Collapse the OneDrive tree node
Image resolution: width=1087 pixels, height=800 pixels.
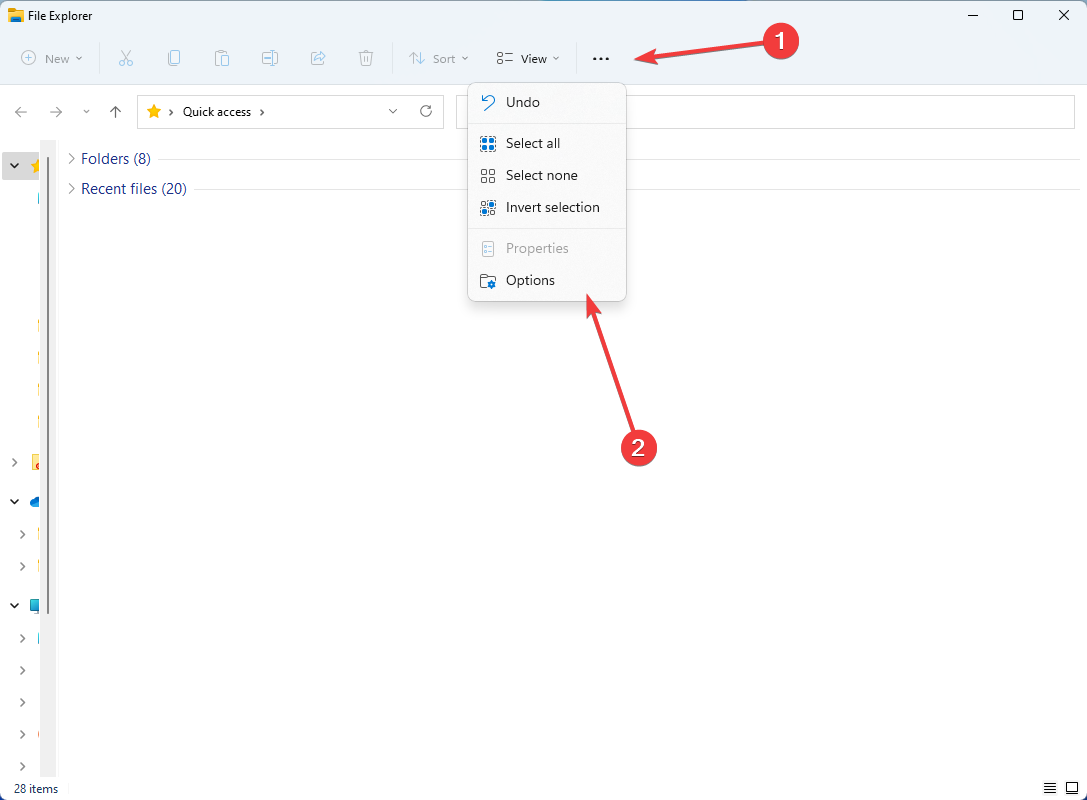click(x=15, y=501)
